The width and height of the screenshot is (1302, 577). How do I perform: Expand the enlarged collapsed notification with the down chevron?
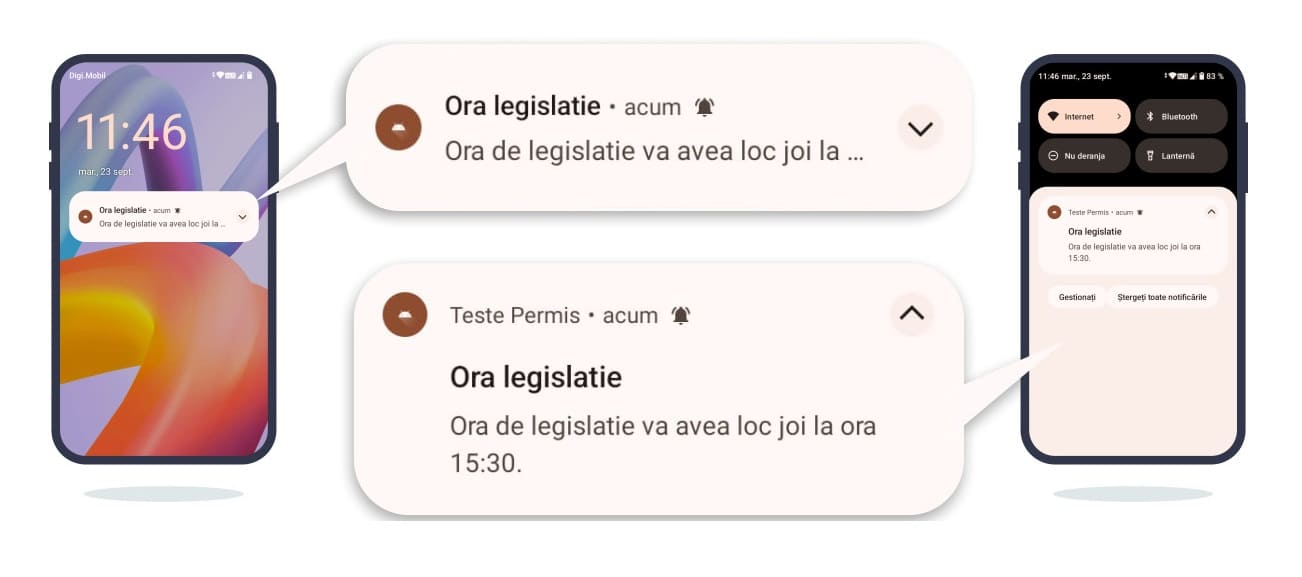pos(920,128)
